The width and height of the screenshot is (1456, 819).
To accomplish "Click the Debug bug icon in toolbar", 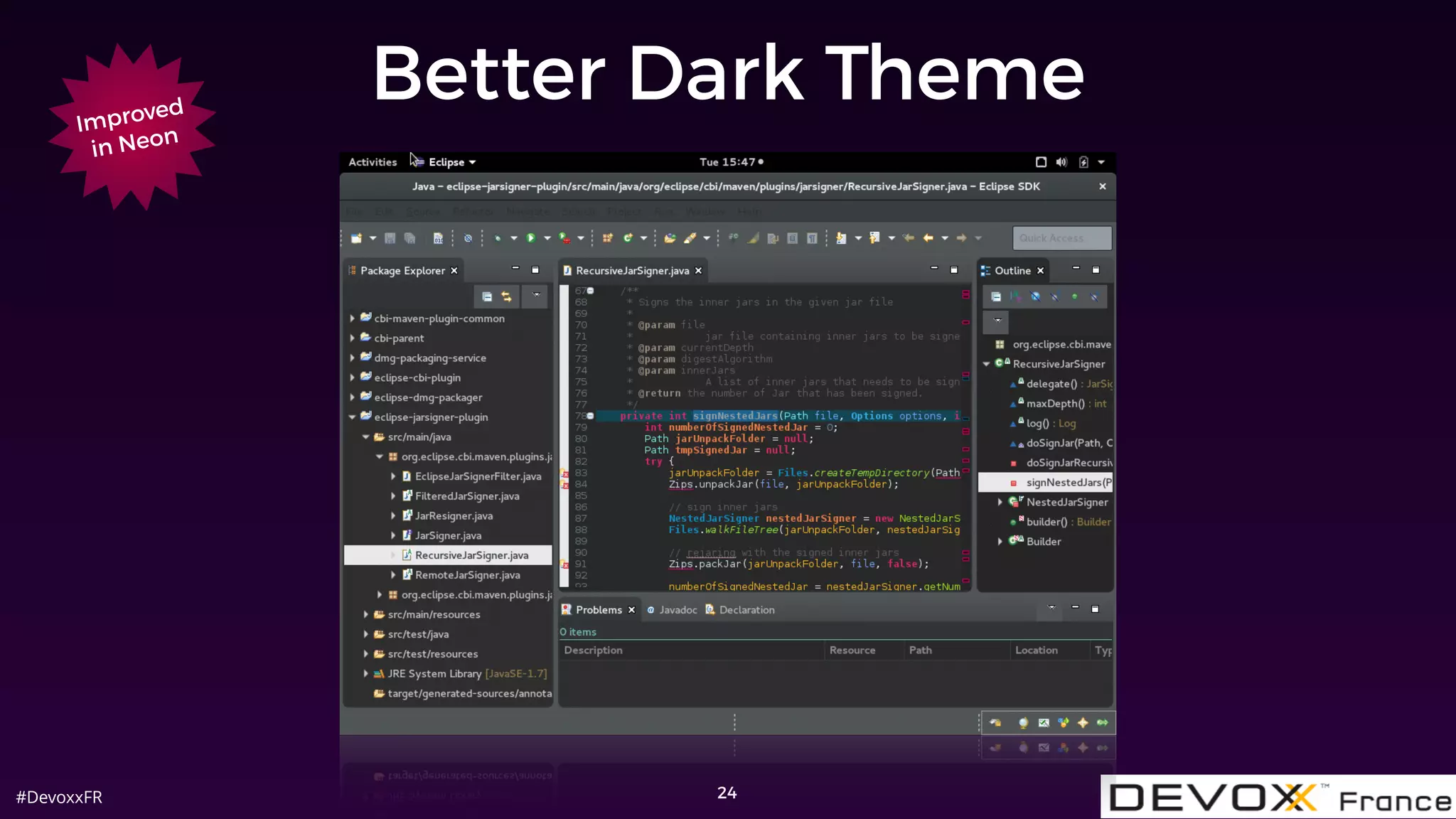I will coord(498,238).
